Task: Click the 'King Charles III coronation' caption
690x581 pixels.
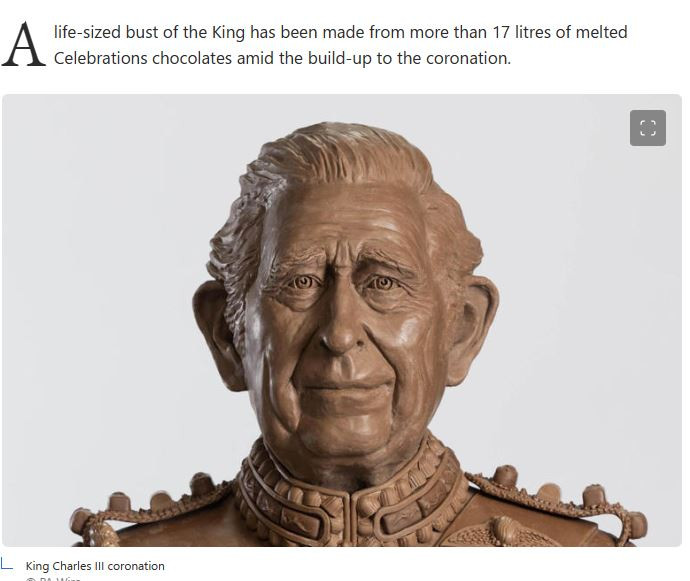Action: tap(95, 566)
